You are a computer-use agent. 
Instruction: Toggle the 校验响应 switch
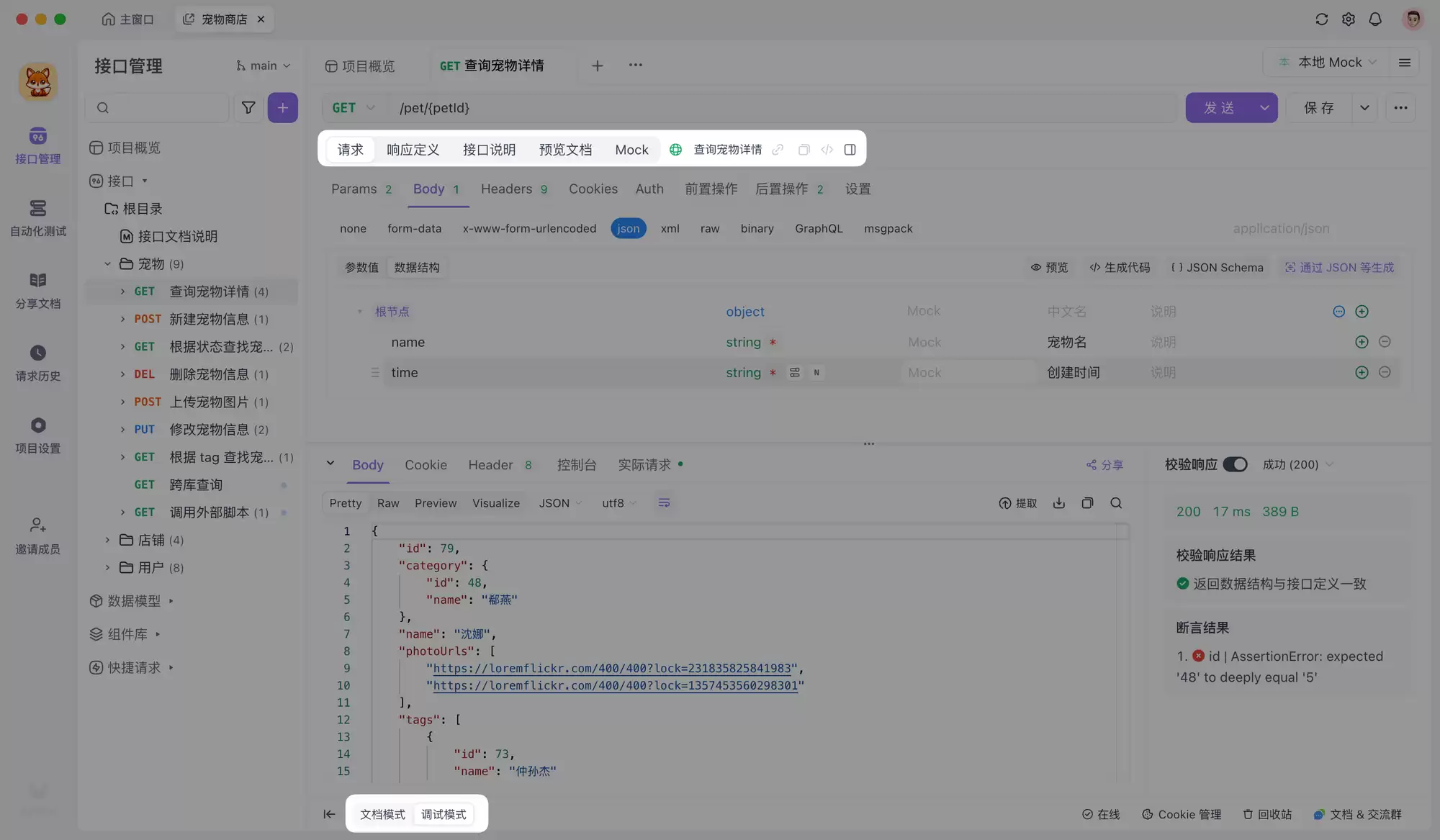point(1235,464)
